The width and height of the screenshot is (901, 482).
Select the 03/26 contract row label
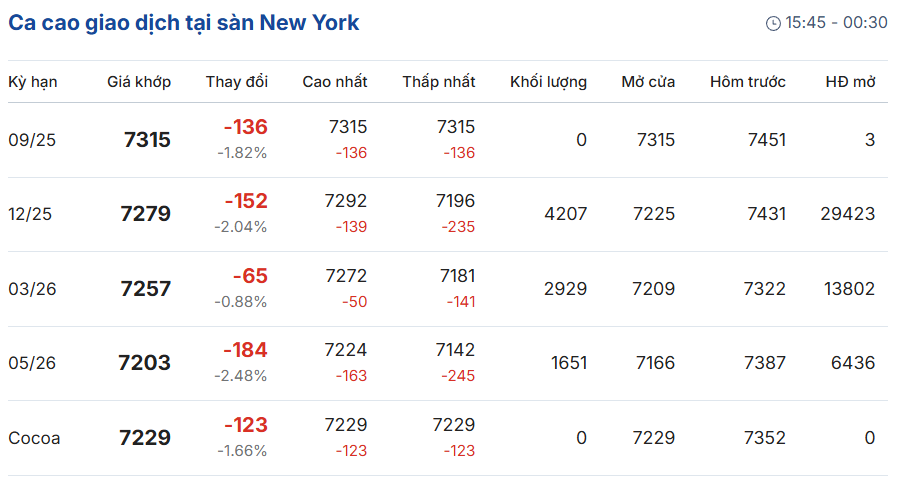(x=32, y=289)
